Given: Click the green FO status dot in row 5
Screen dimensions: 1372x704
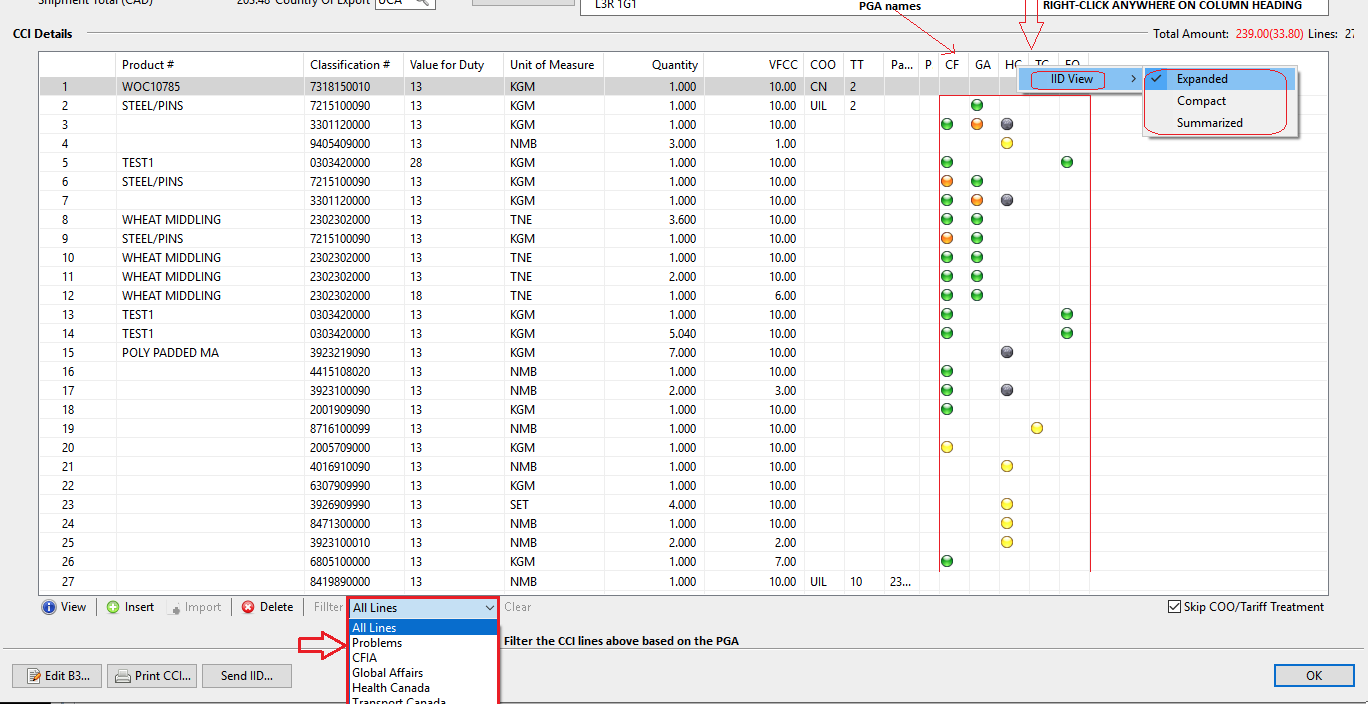Looking at the screenshot, I should coord(1067,162).
